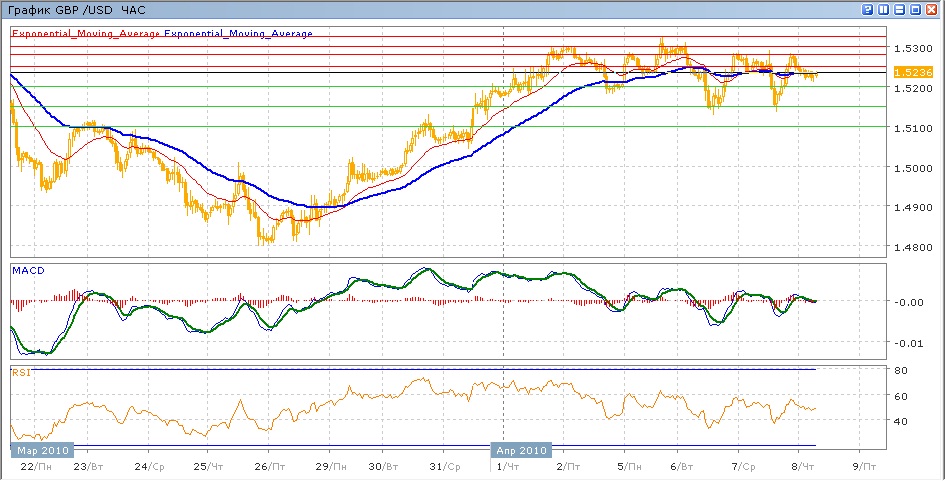Click the Мар 2010 month marker
Screen dimensions: 945x481
coord(39,450)
